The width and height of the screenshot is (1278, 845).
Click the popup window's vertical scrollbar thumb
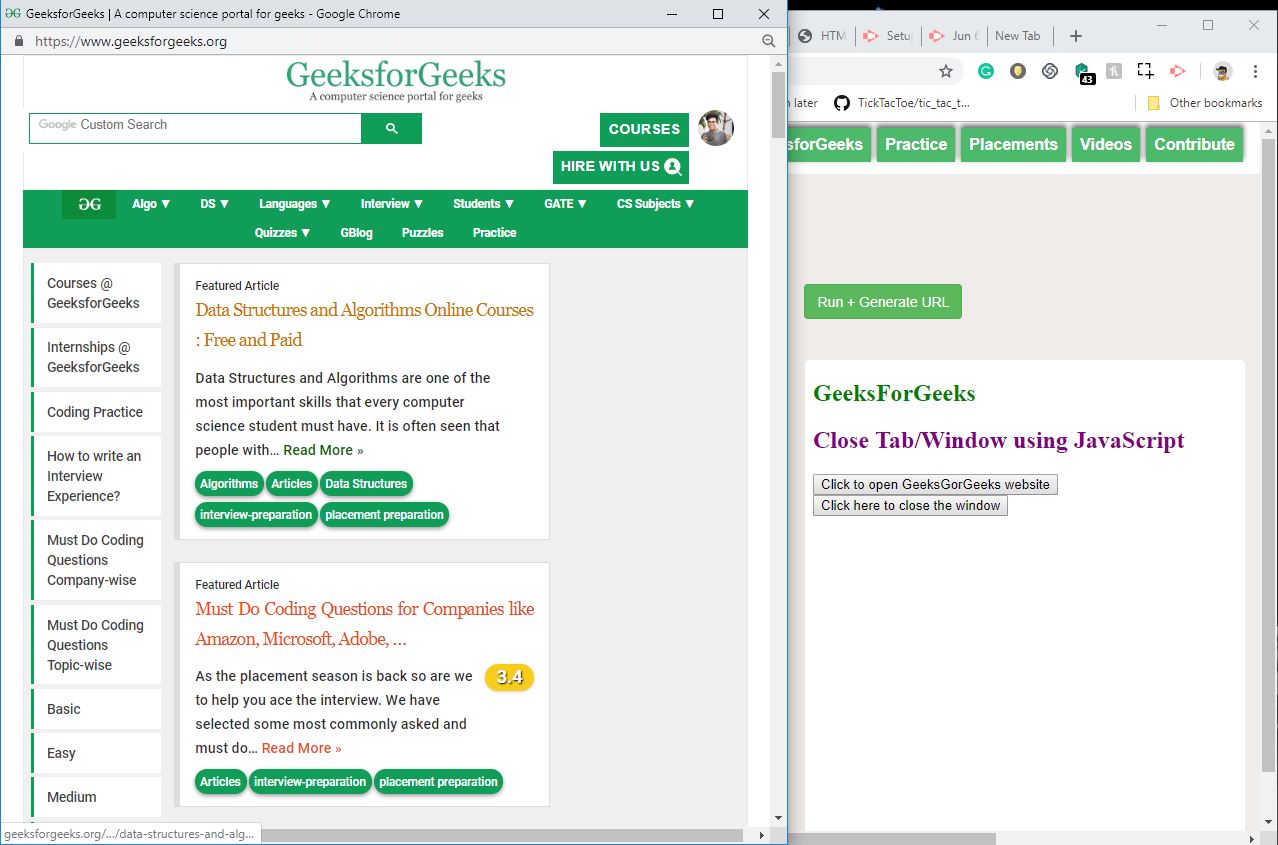click(778, 105)
